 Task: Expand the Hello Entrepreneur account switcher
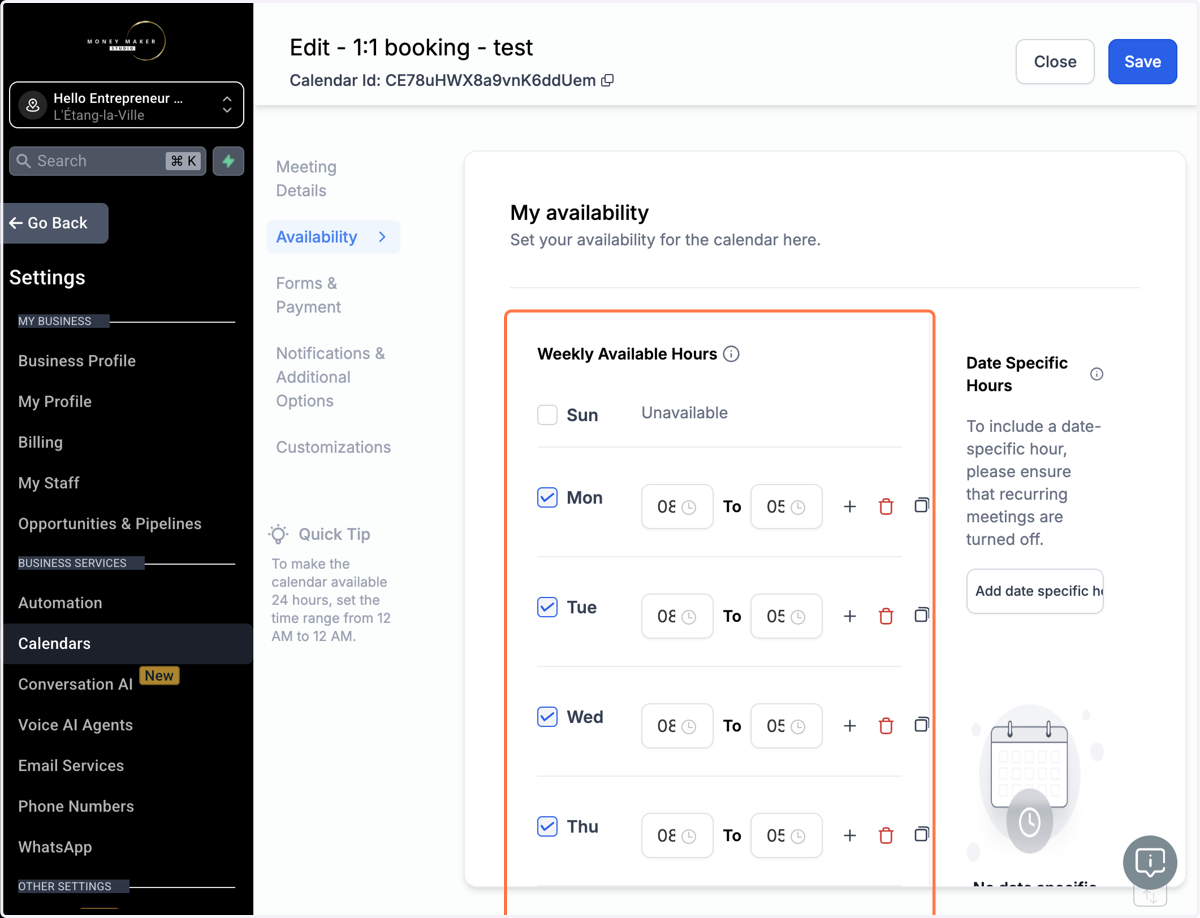126,105
